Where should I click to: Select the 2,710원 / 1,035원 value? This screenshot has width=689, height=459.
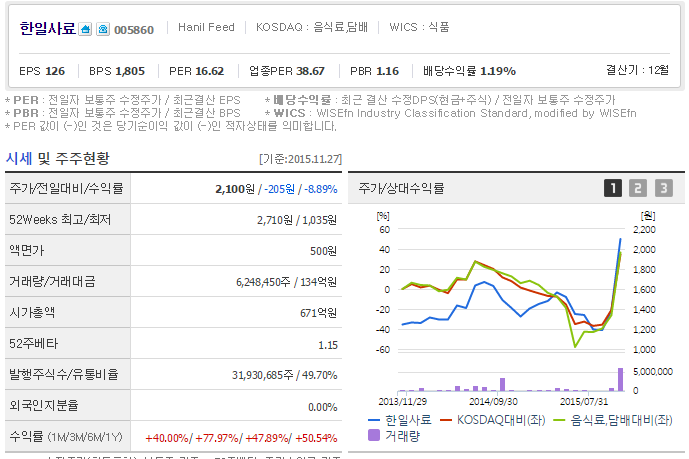297,220
